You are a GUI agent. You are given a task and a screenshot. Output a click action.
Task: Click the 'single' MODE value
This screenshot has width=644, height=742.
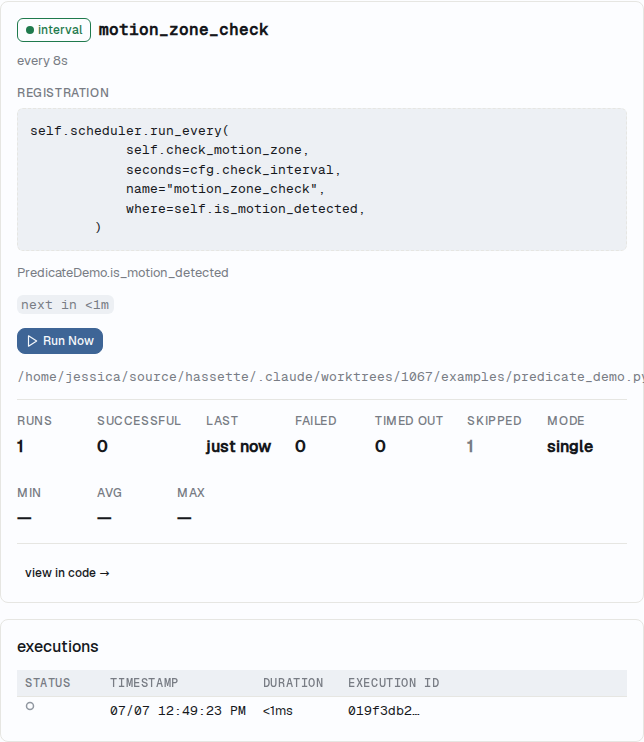point(570,446)
